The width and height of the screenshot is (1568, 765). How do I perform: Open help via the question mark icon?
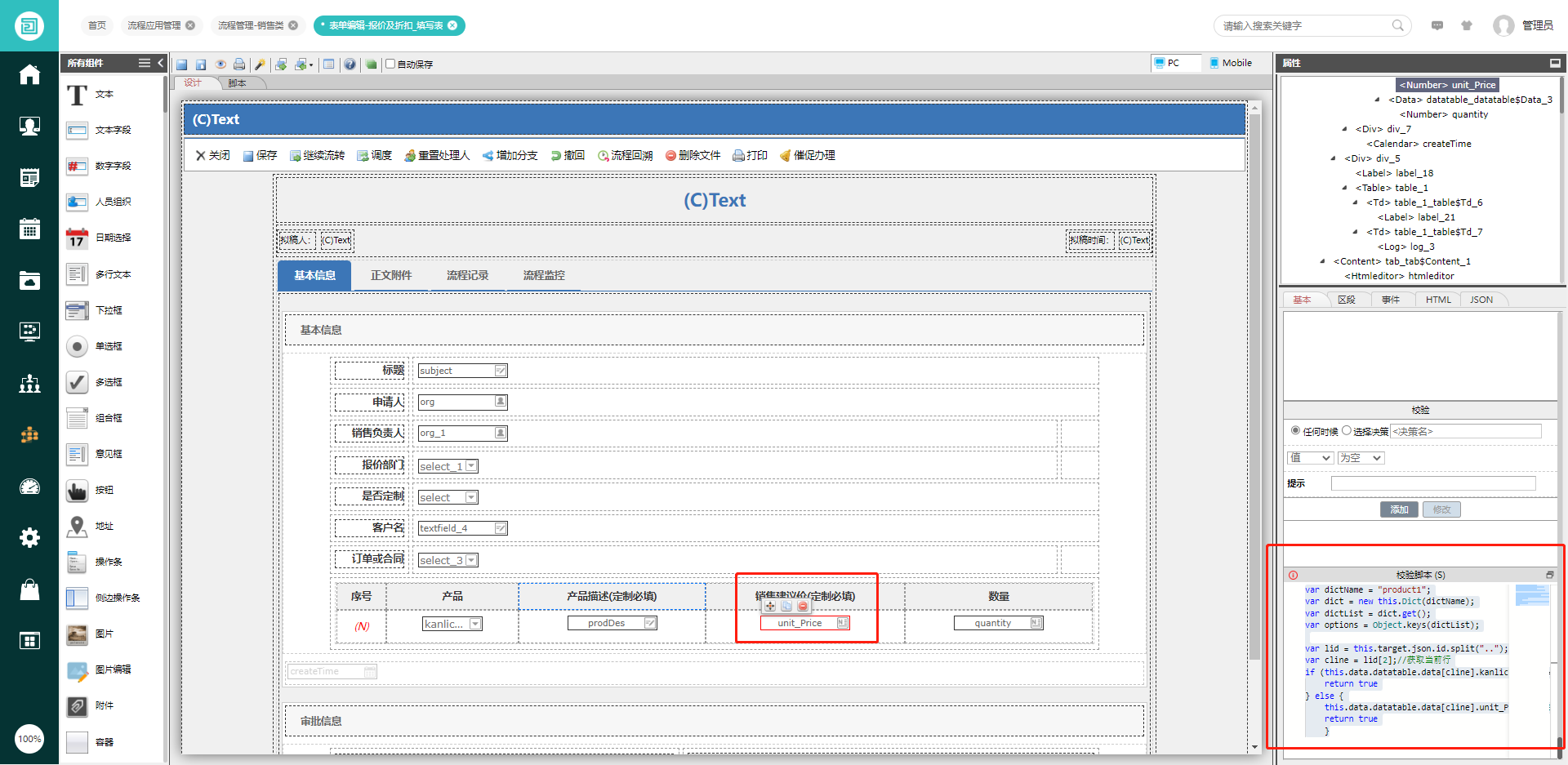(x=350, y=64)
